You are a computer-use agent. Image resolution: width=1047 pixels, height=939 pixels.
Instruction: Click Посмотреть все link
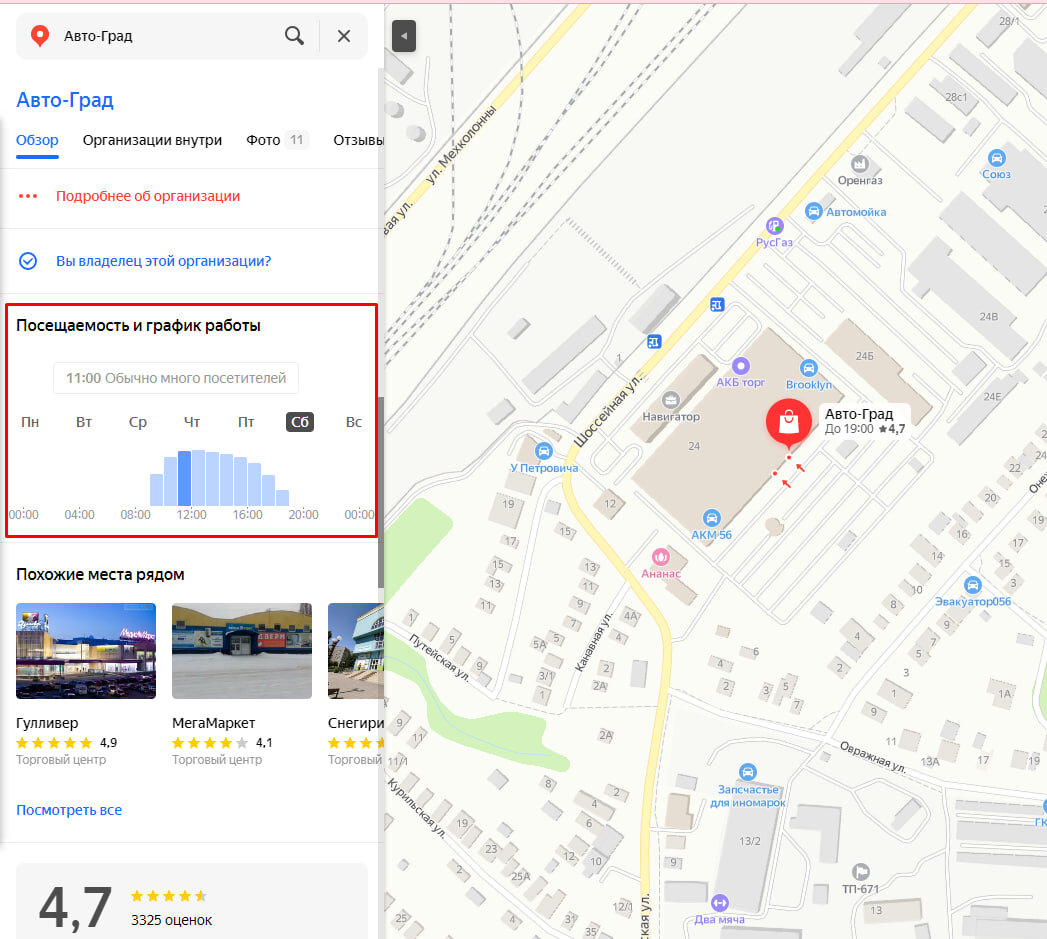coord(69,810)
